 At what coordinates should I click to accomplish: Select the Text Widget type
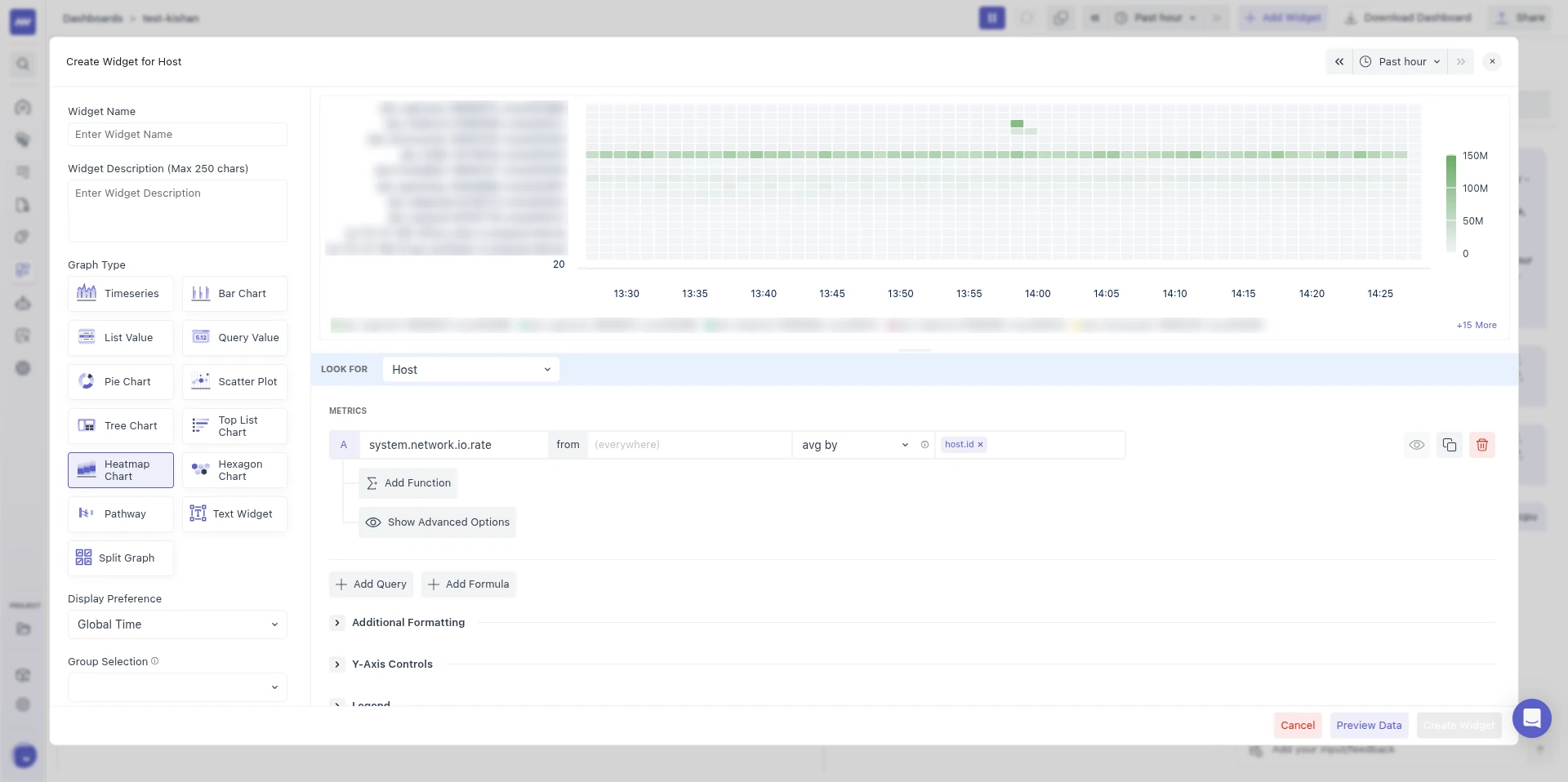tap(234, 514)
